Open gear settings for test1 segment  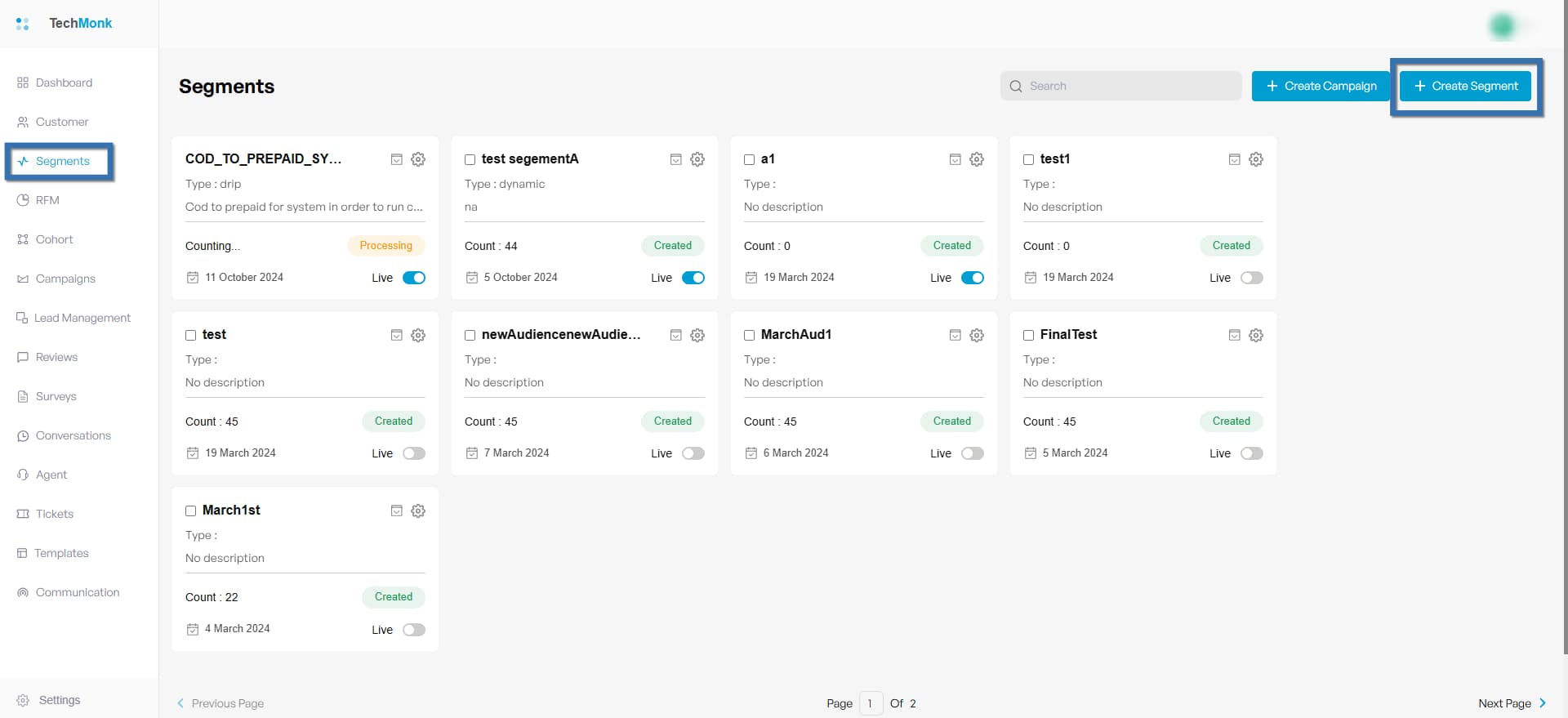point(1256,159)
